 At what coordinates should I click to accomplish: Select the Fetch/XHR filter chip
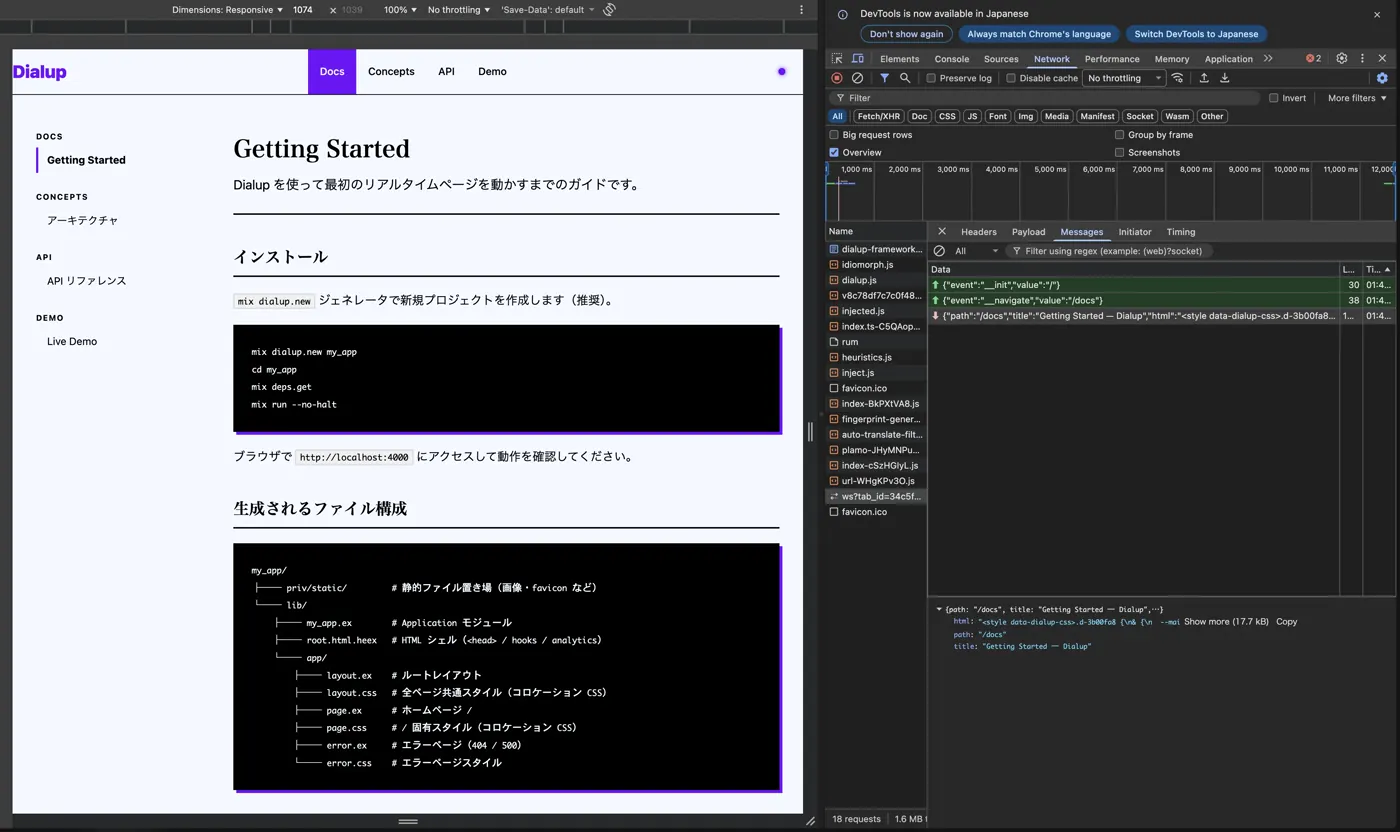(878, 116)
